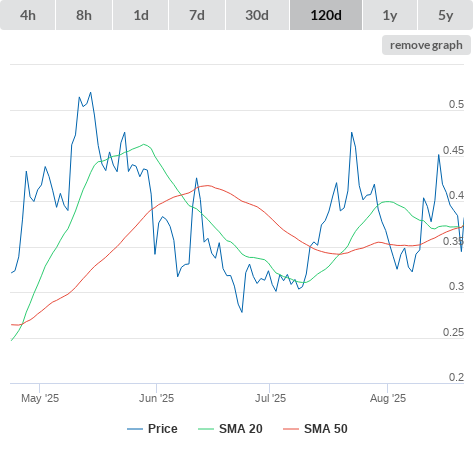Viewport: 474px width, 455px height.
Task: Choose the 1d time range tab
Action: coord(141,15)
